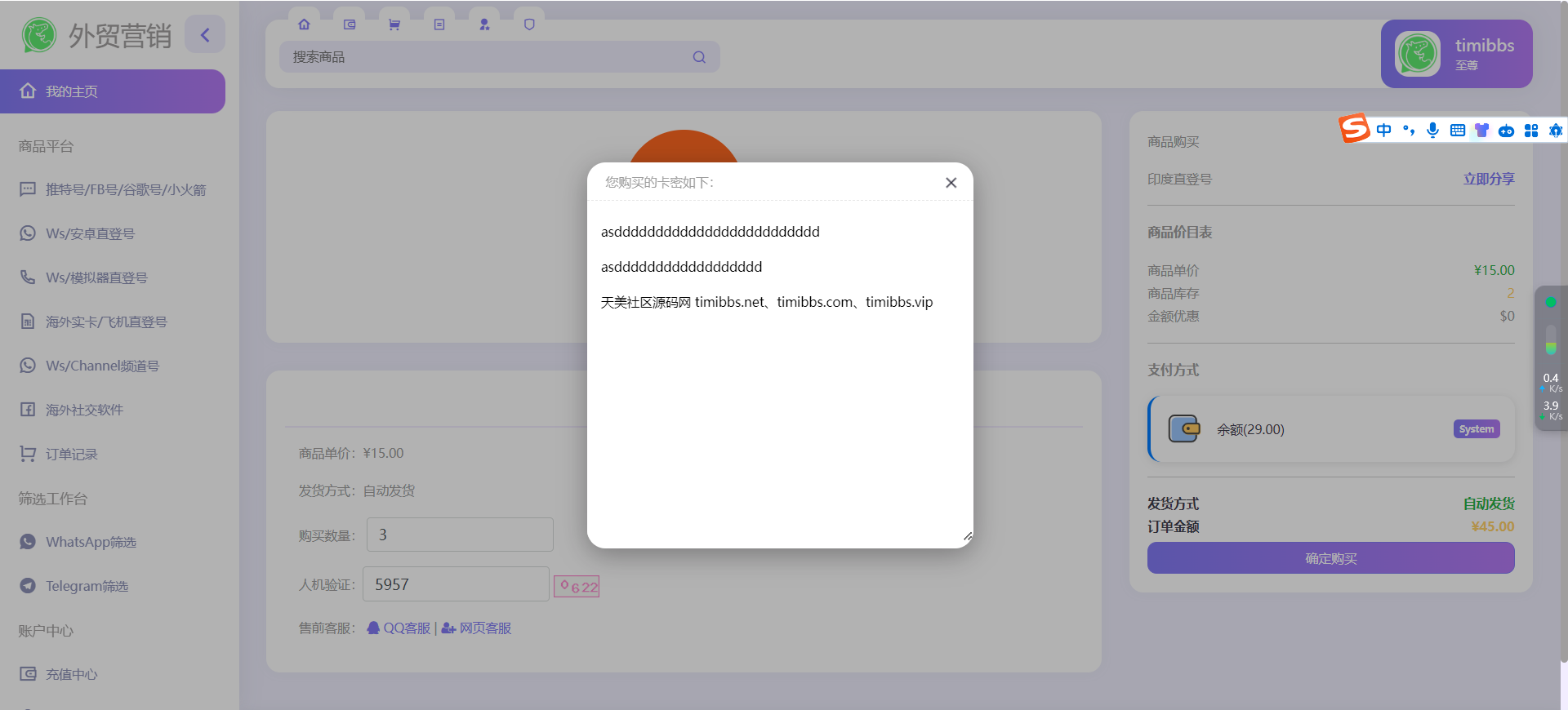The image size is (1568, 710).
Task: Open the timibbs user avatar
Action: pos(1418,54)
